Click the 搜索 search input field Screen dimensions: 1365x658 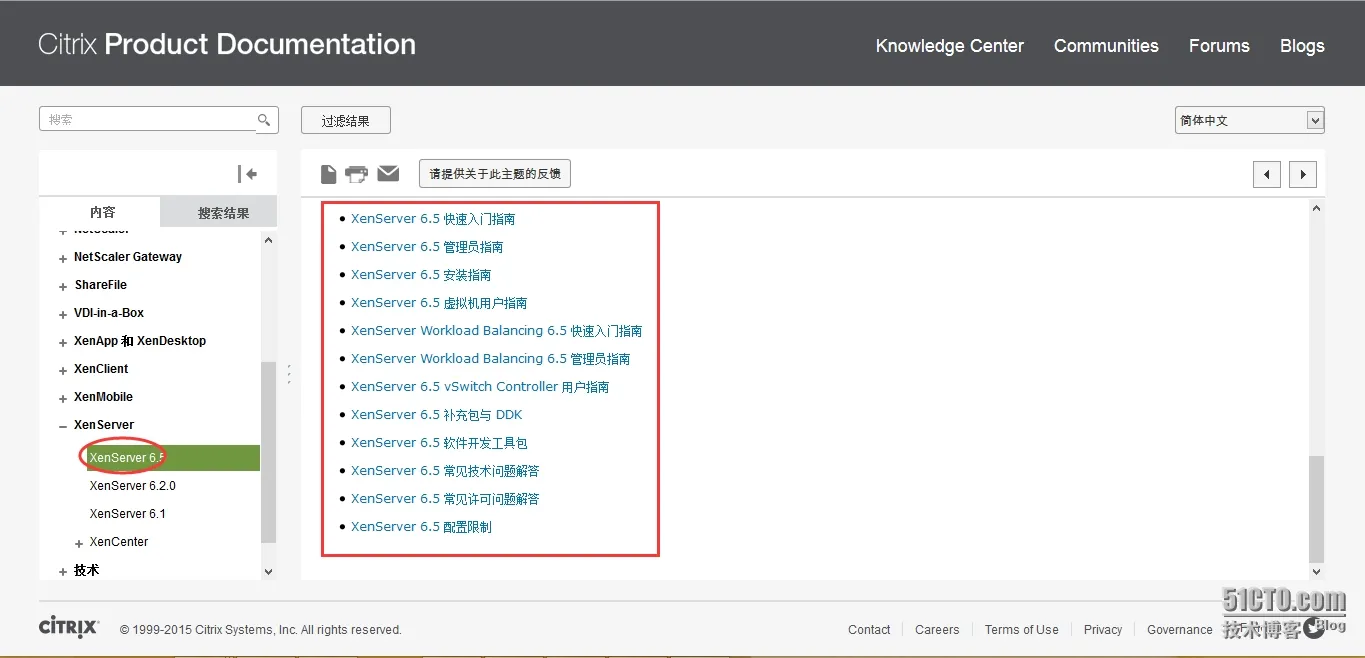pos(148,120)
